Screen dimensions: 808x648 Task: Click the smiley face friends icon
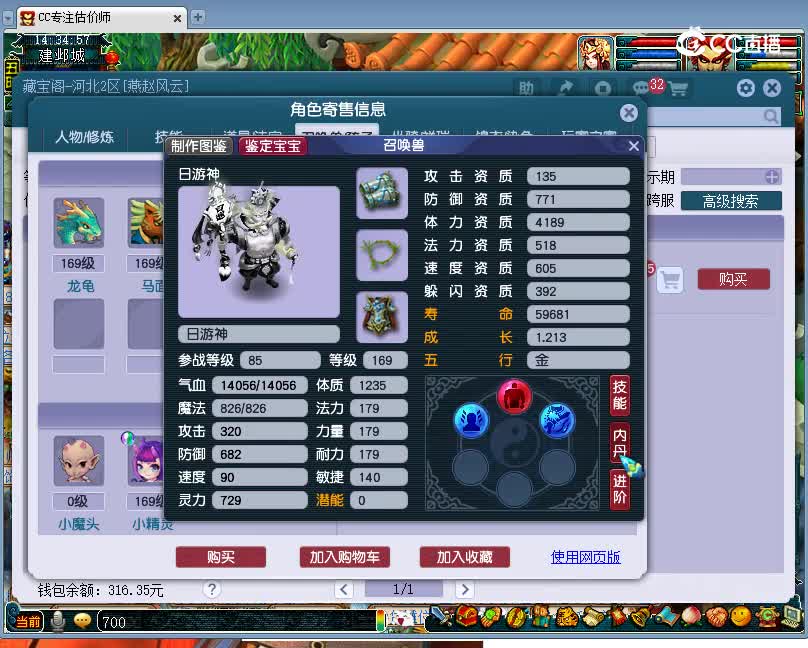(x=740, y=617)
